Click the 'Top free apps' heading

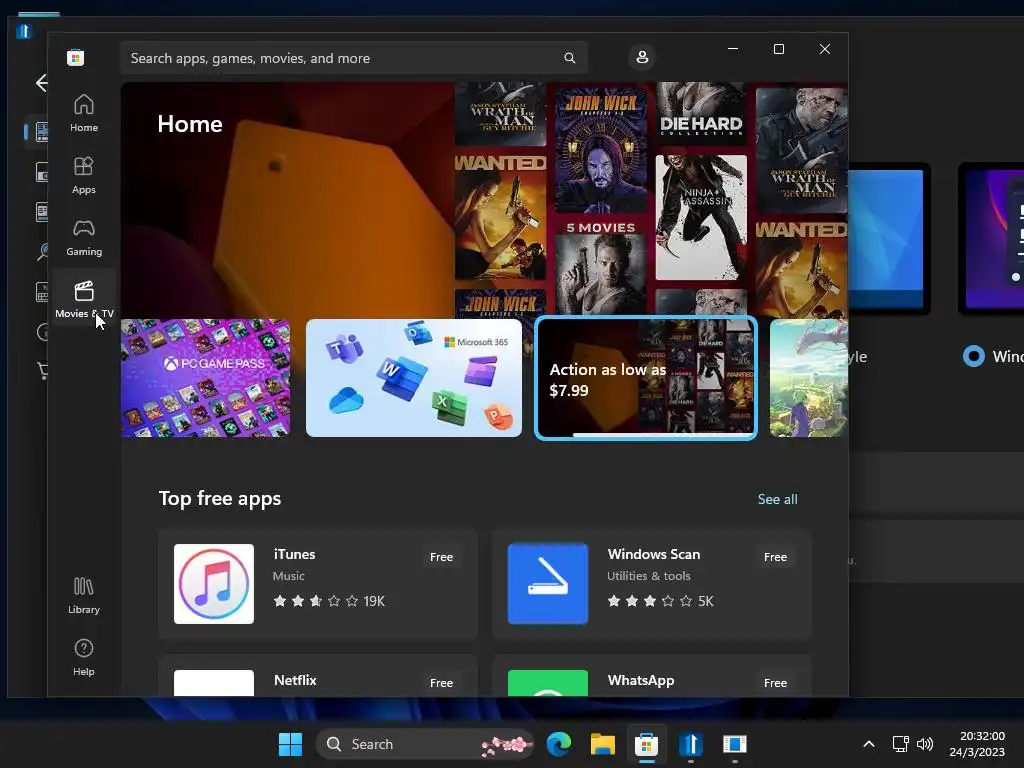coord(220,498)
